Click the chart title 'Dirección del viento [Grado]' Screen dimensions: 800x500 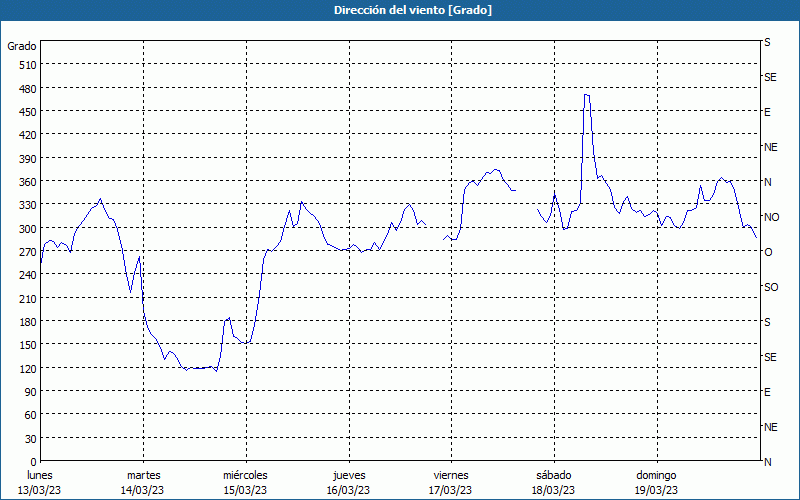pos(413,10)
